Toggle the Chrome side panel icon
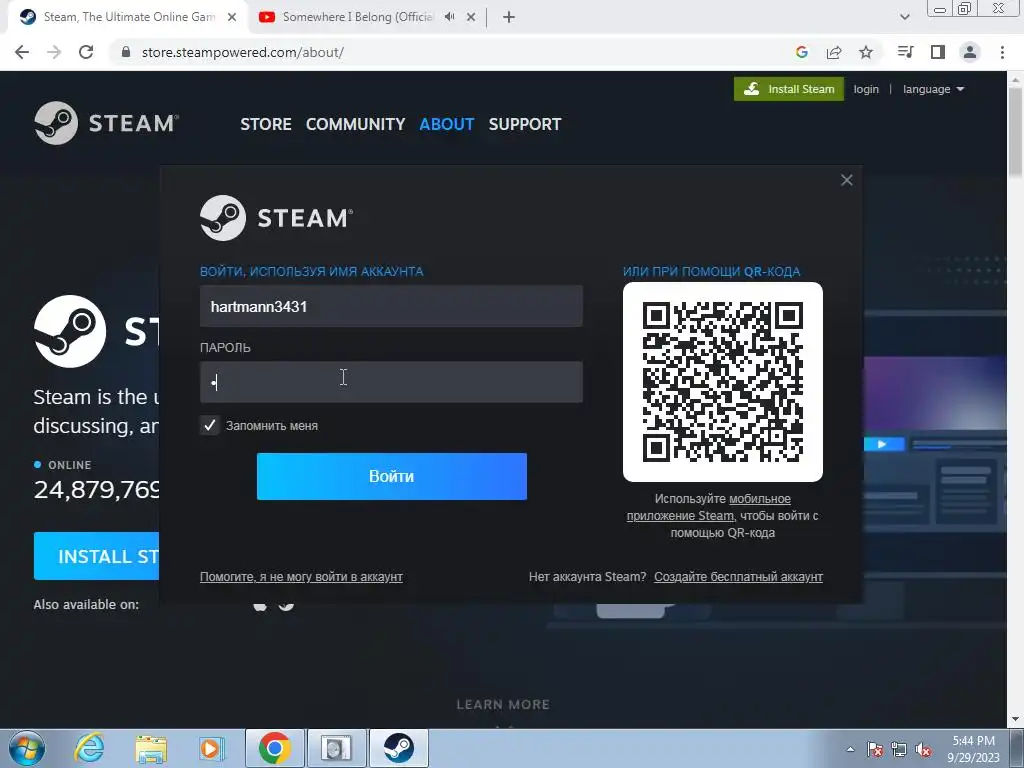This screenshot has width=1024, height=768. click(938, 52)
